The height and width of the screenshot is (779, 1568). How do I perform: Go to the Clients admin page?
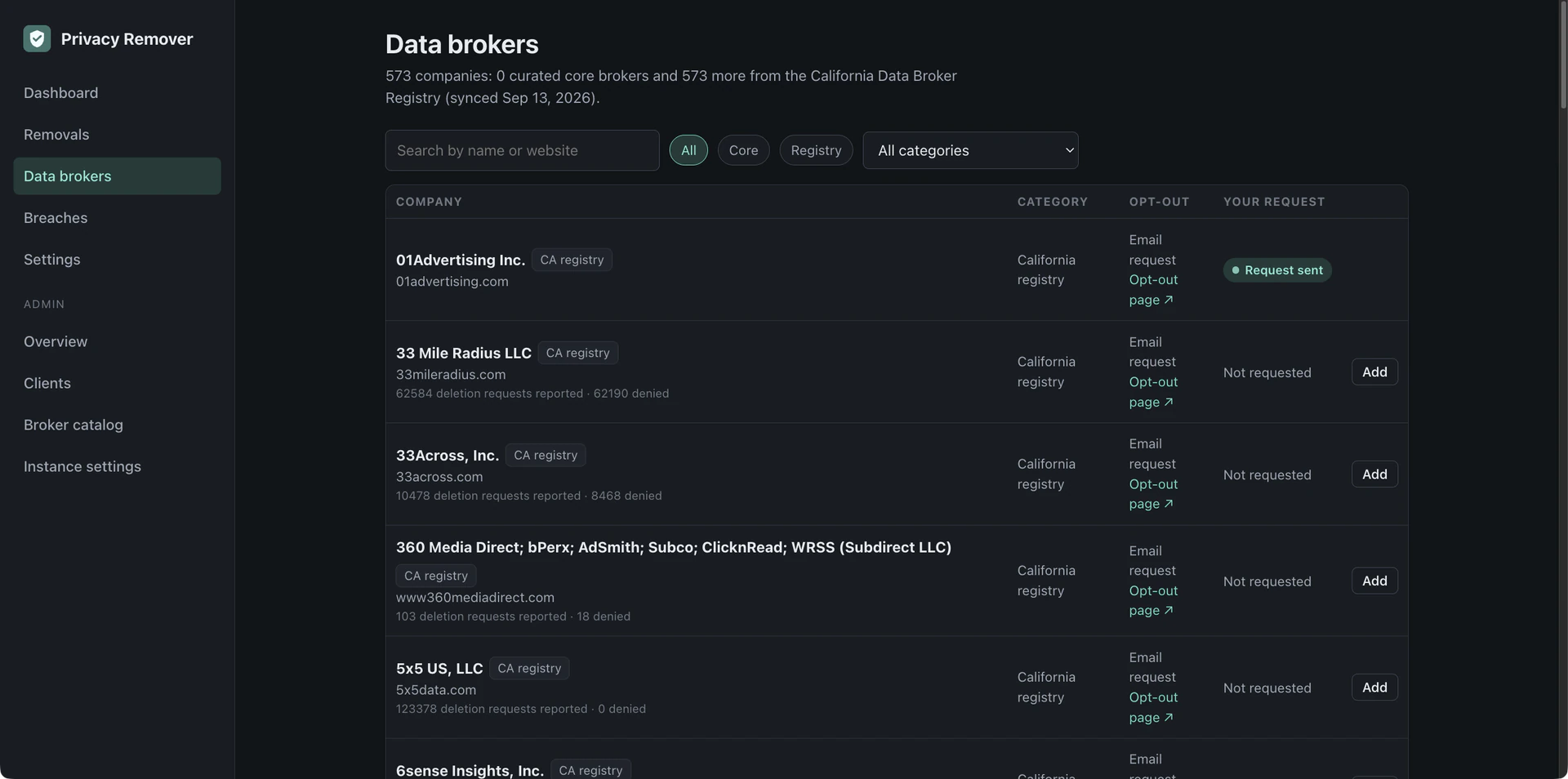tap(117, 383)
